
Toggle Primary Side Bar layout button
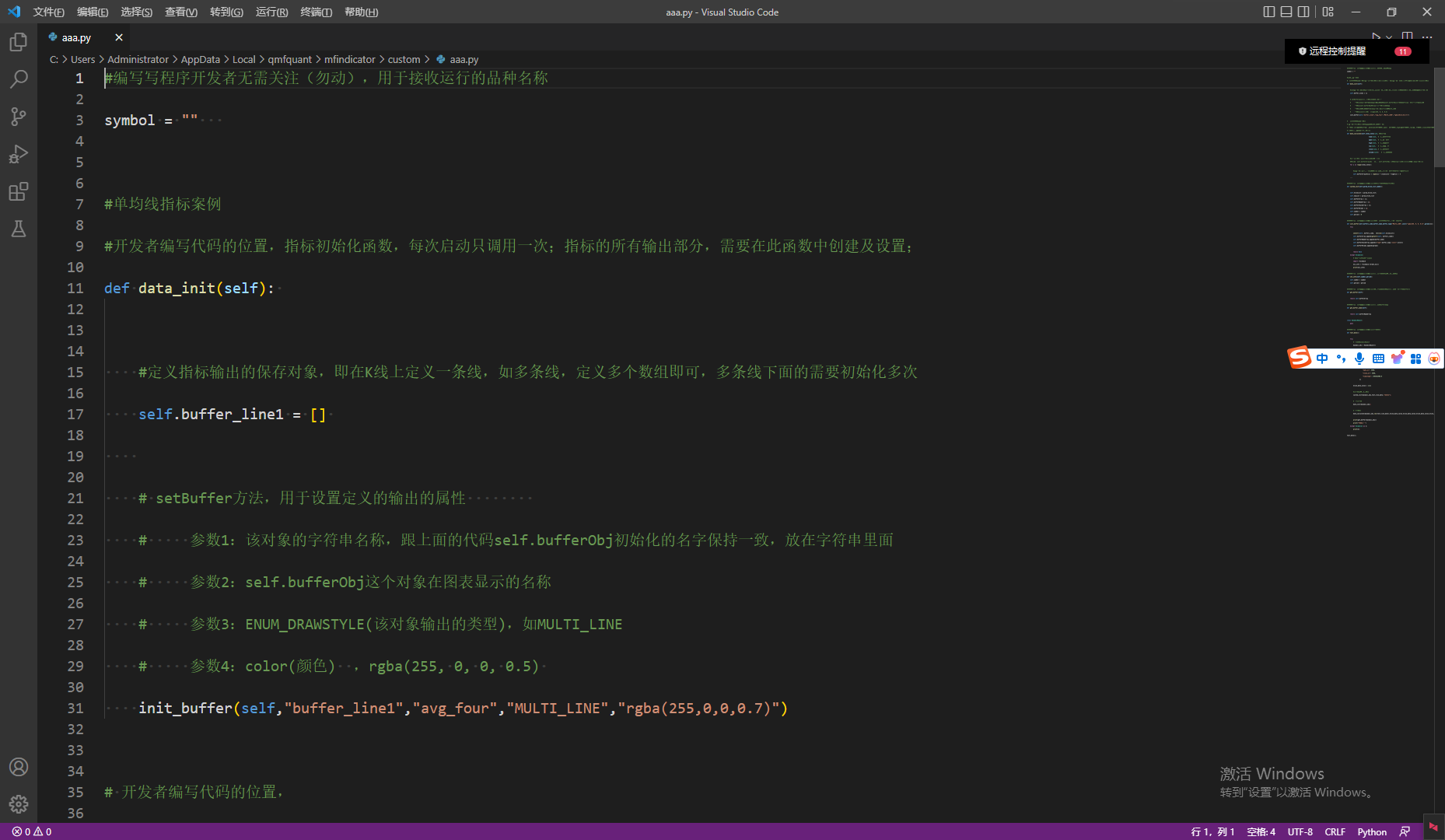point(1269,12)
